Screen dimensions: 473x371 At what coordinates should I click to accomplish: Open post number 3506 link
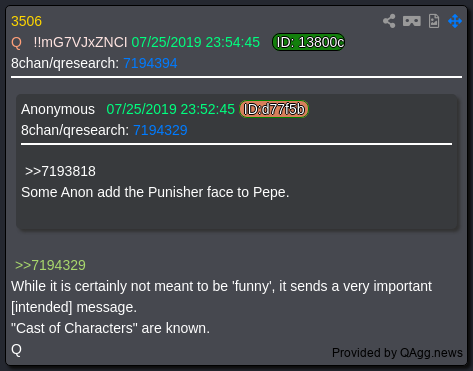pos(26,21)
